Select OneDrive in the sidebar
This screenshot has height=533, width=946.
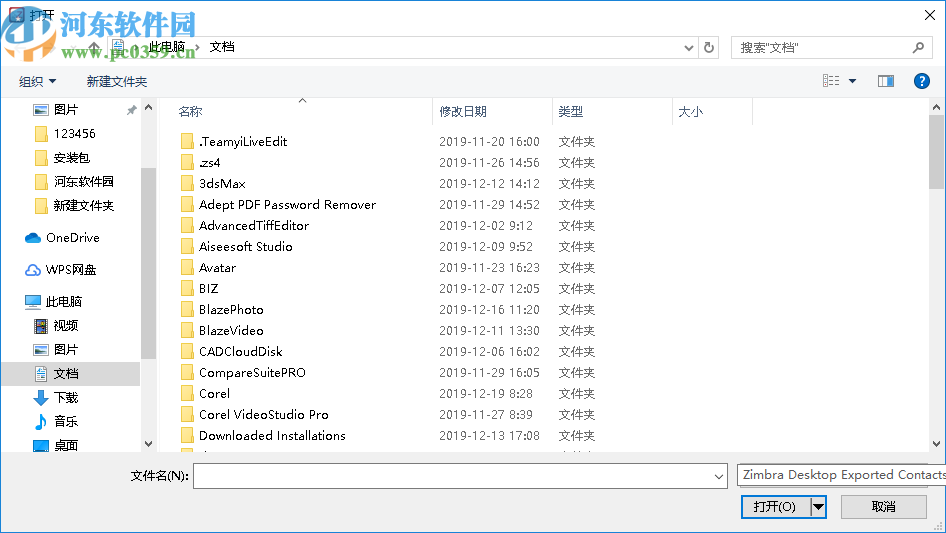62,238
